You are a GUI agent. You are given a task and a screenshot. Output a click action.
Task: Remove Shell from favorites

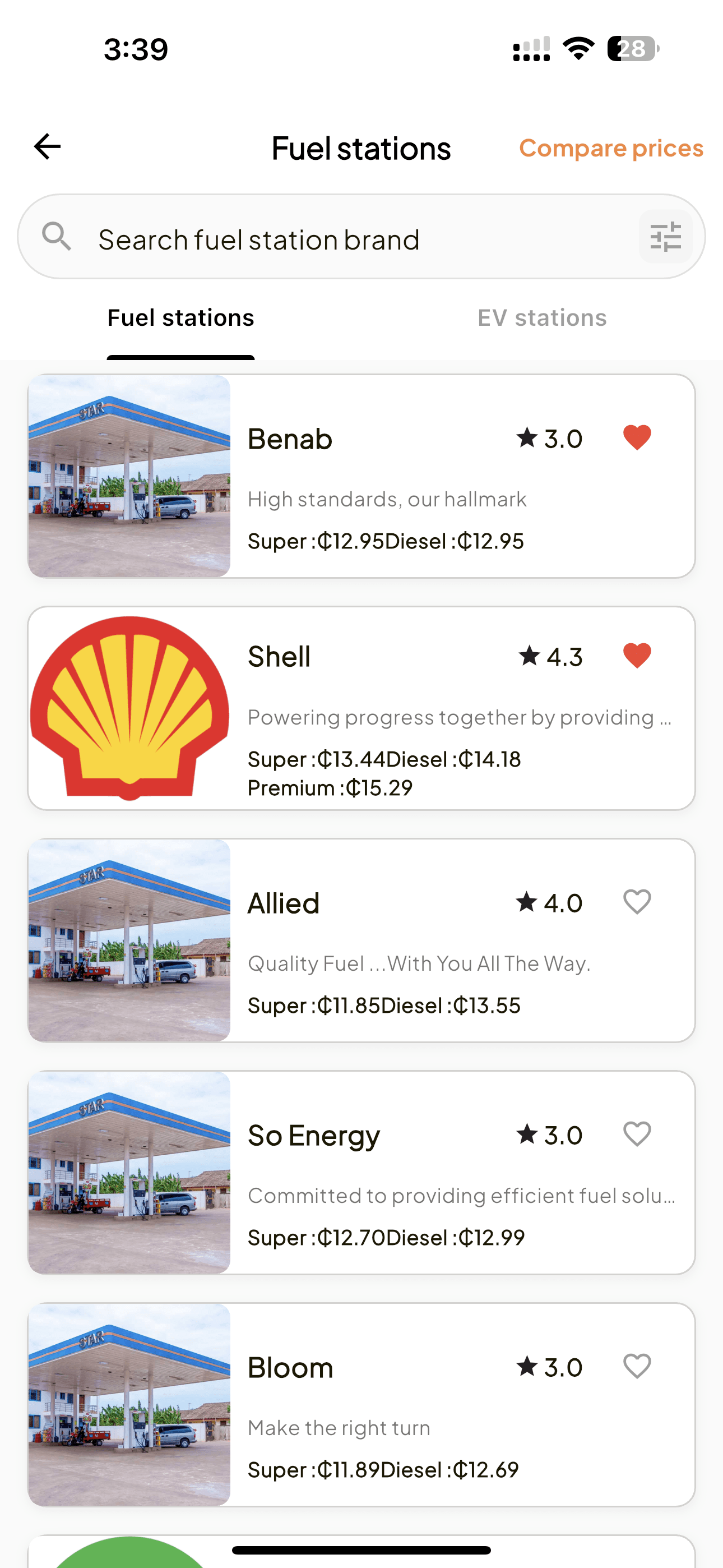(x=637, y=656)
